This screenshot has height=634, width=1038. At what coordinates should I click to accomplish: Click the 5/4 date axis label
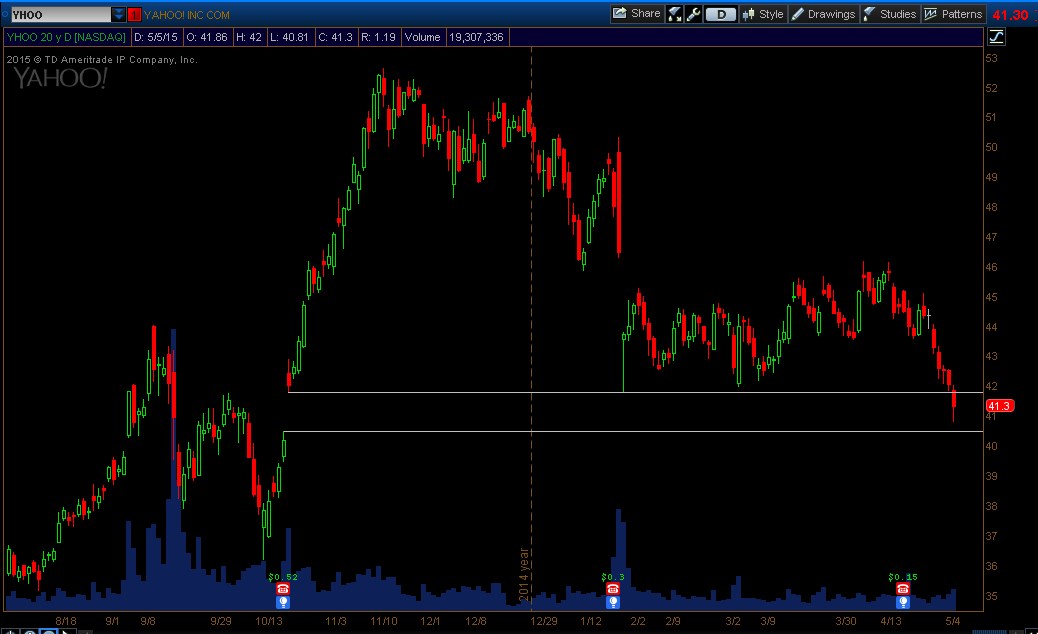coord(953,621)
